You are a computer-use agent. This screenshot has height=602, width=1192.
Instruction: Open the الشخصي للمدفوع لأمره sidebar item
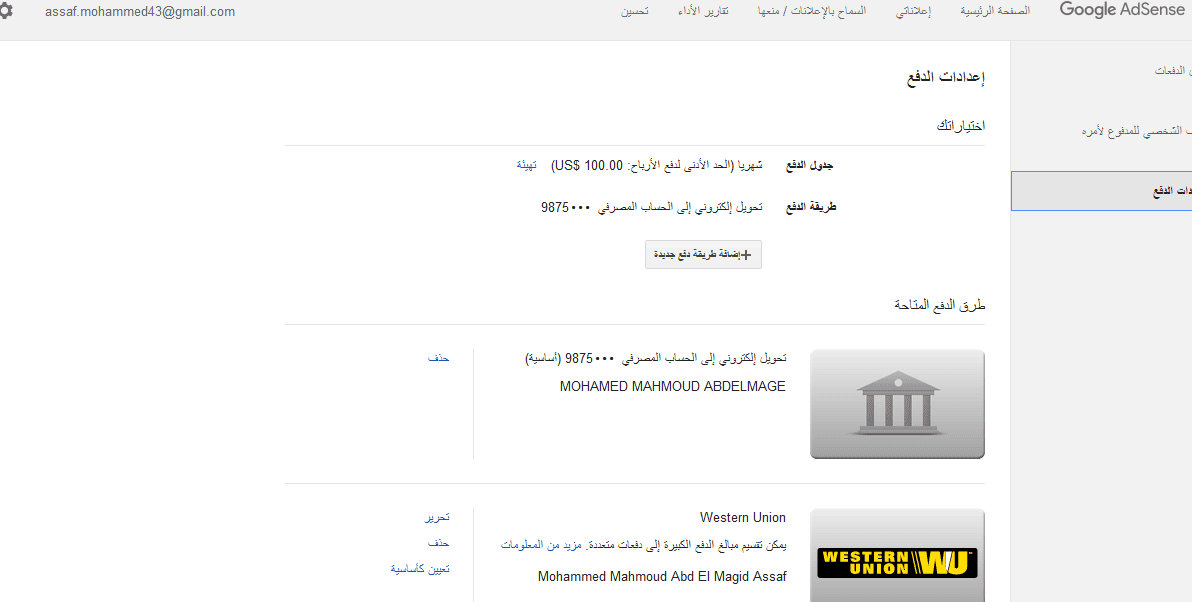point(1137,131)
